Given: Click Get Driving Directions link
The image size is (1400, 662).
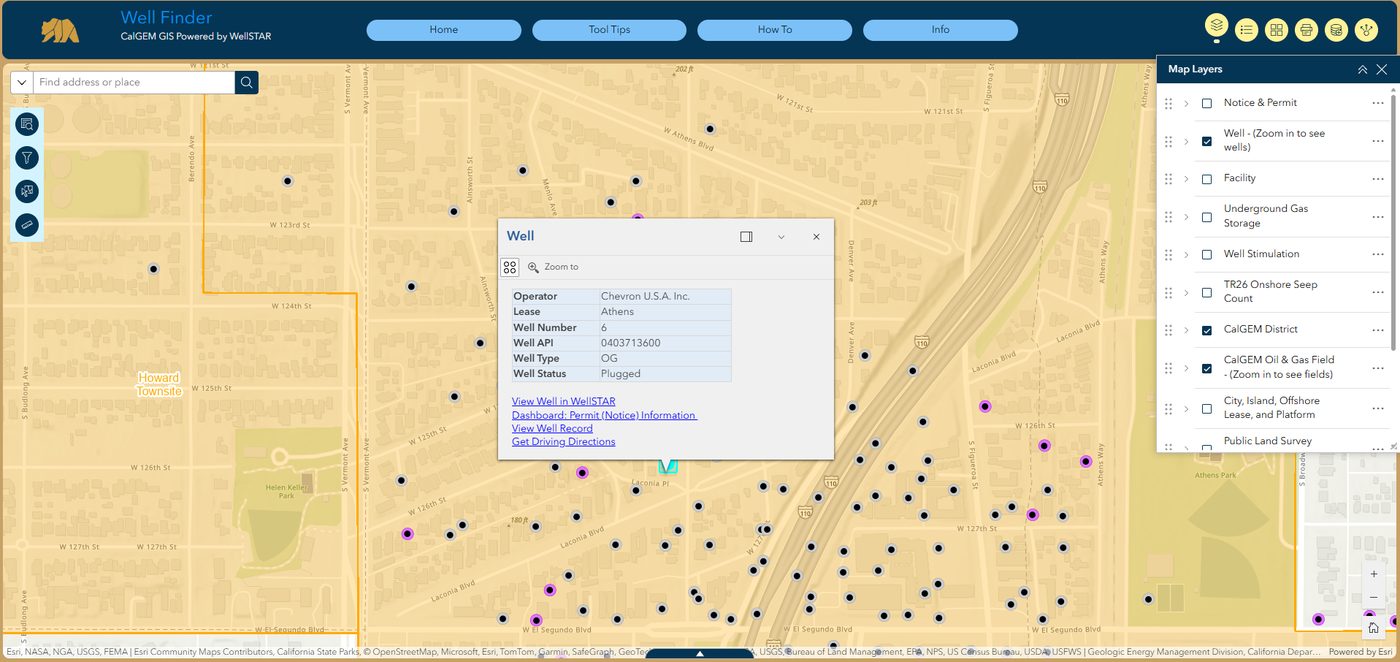Looking at the screenshot, I should pyautogui.click(x=563, y=442).
